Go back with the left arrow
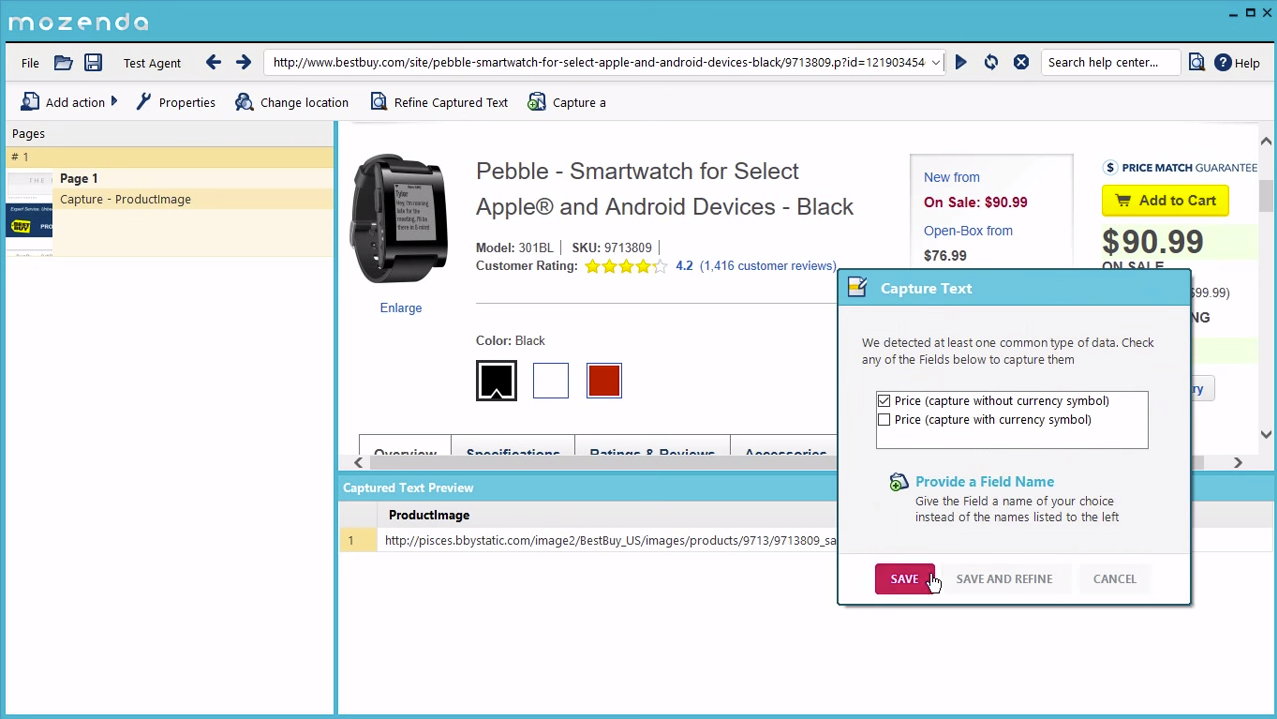 pos(213,62)
